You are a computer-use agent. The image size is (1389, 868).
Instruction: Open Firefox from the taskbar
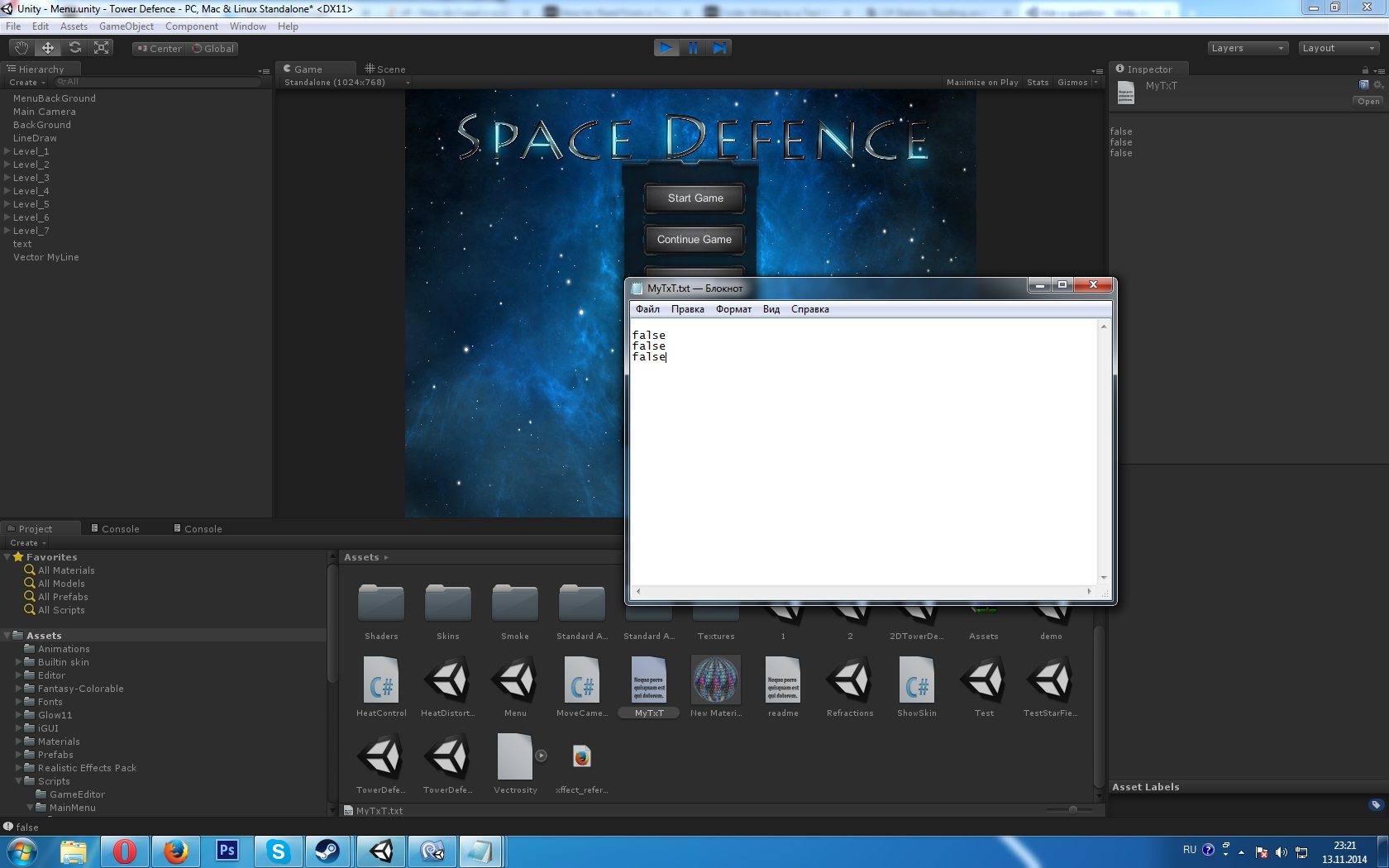175,851
